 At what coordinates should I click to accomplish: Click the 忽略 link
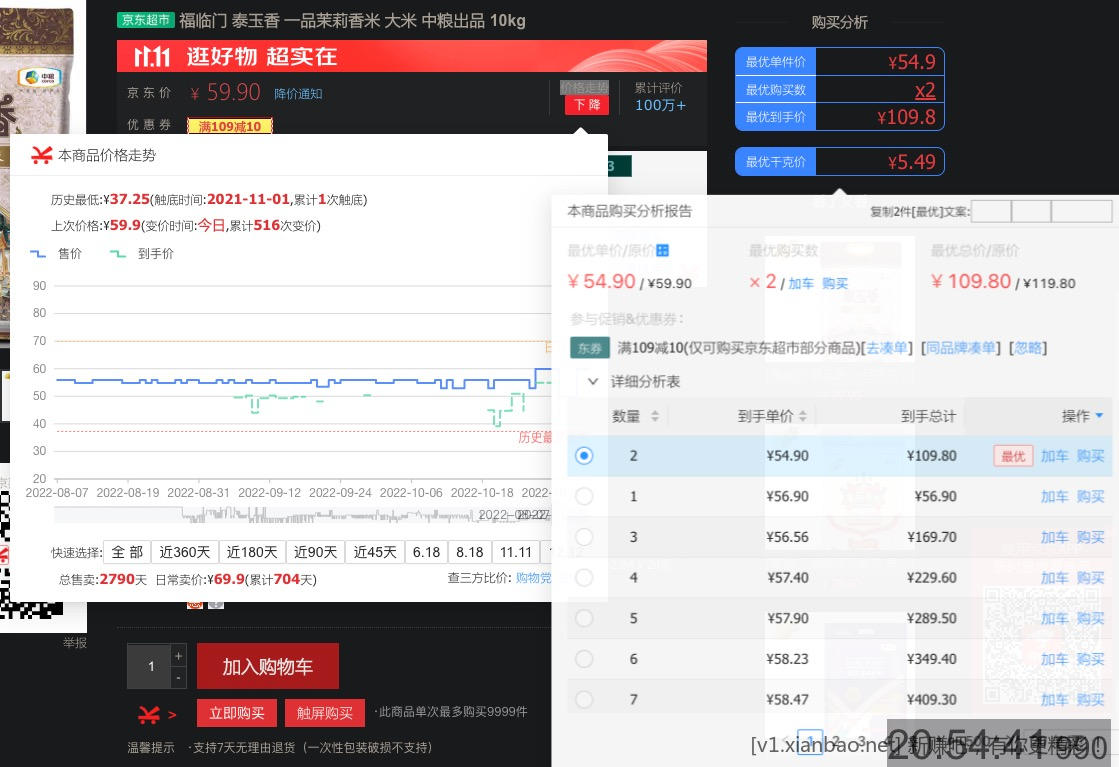point(1028,348)
